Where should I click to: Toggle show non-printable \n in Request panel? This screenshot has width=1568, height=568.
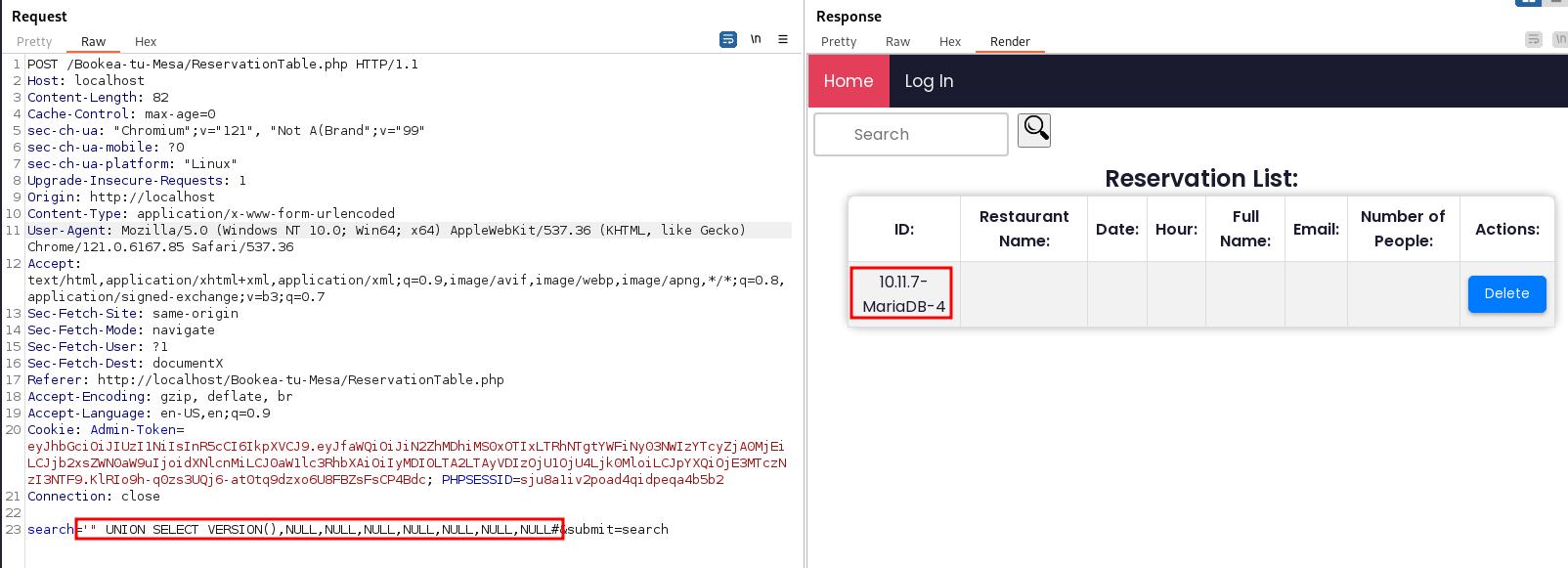tap(756, 39)
